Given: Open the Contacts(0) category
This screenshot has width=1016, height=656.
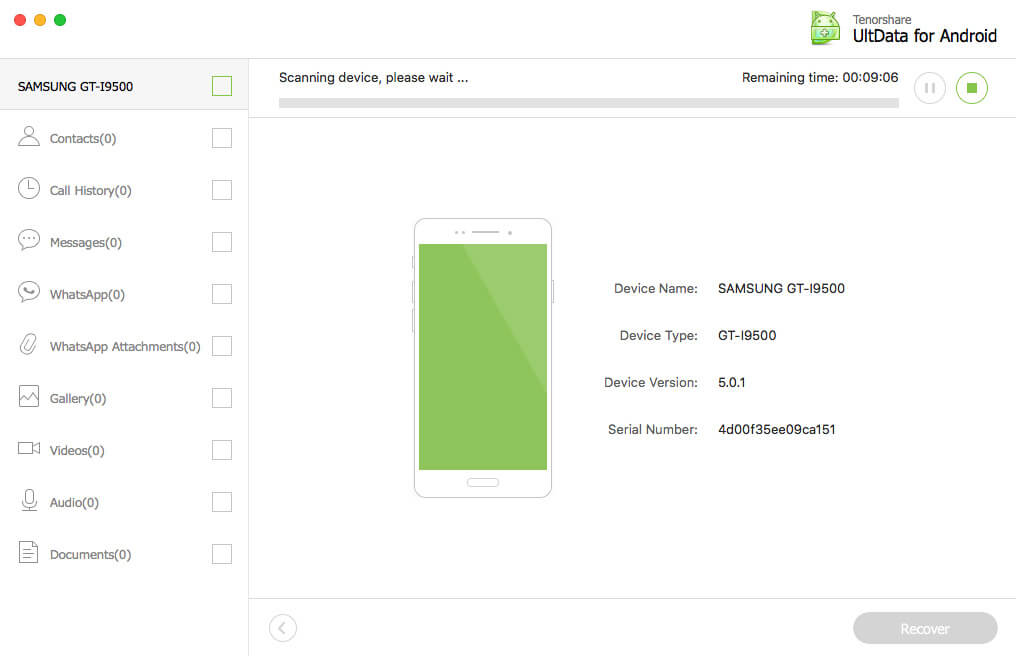Looking at the screenshot, I should pos(83,139).
